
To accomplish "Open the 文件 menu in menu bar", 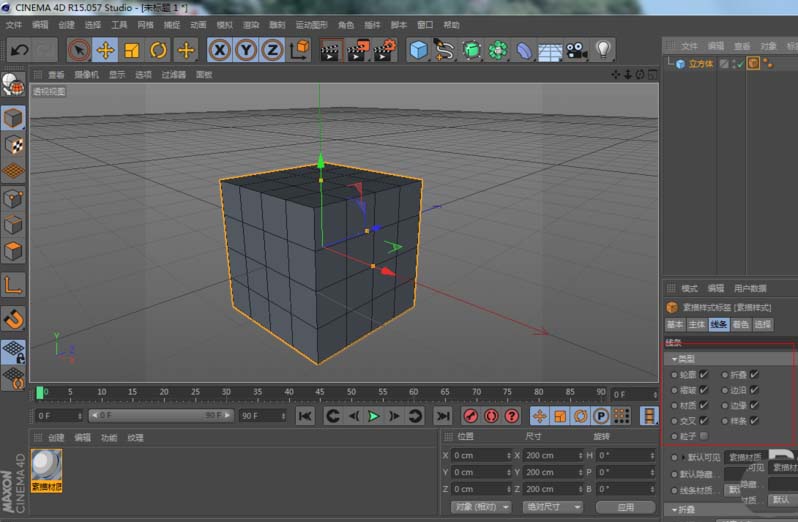I will (x=14, y=24).
